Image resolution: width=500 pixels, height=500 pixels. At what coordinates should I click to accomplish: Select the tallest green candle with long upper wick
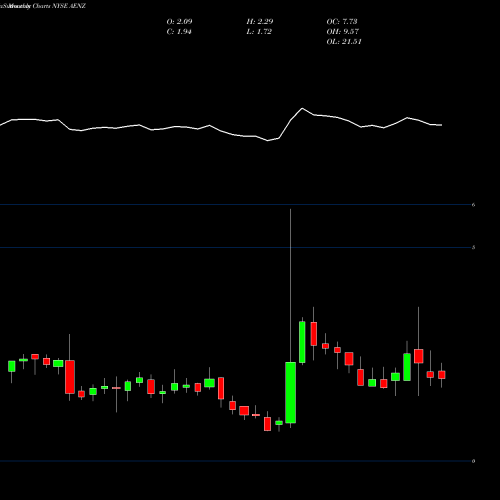(291, 392)
